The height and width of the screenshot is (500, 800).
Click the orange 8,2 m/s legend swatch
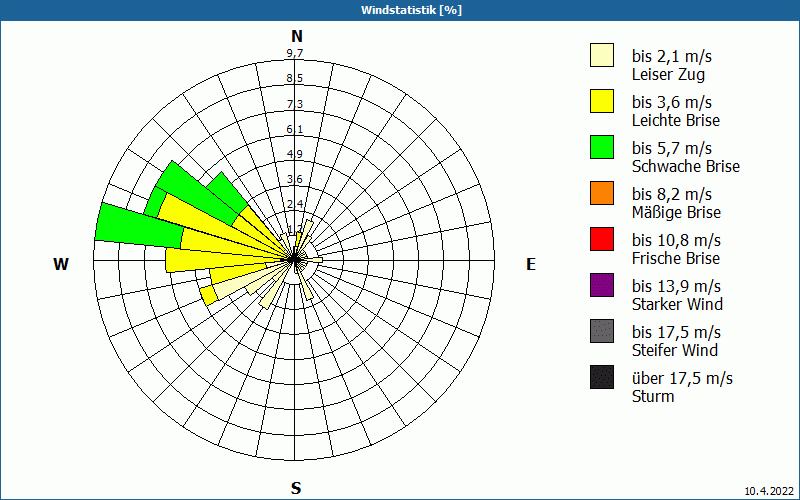(x=602, y=193)
